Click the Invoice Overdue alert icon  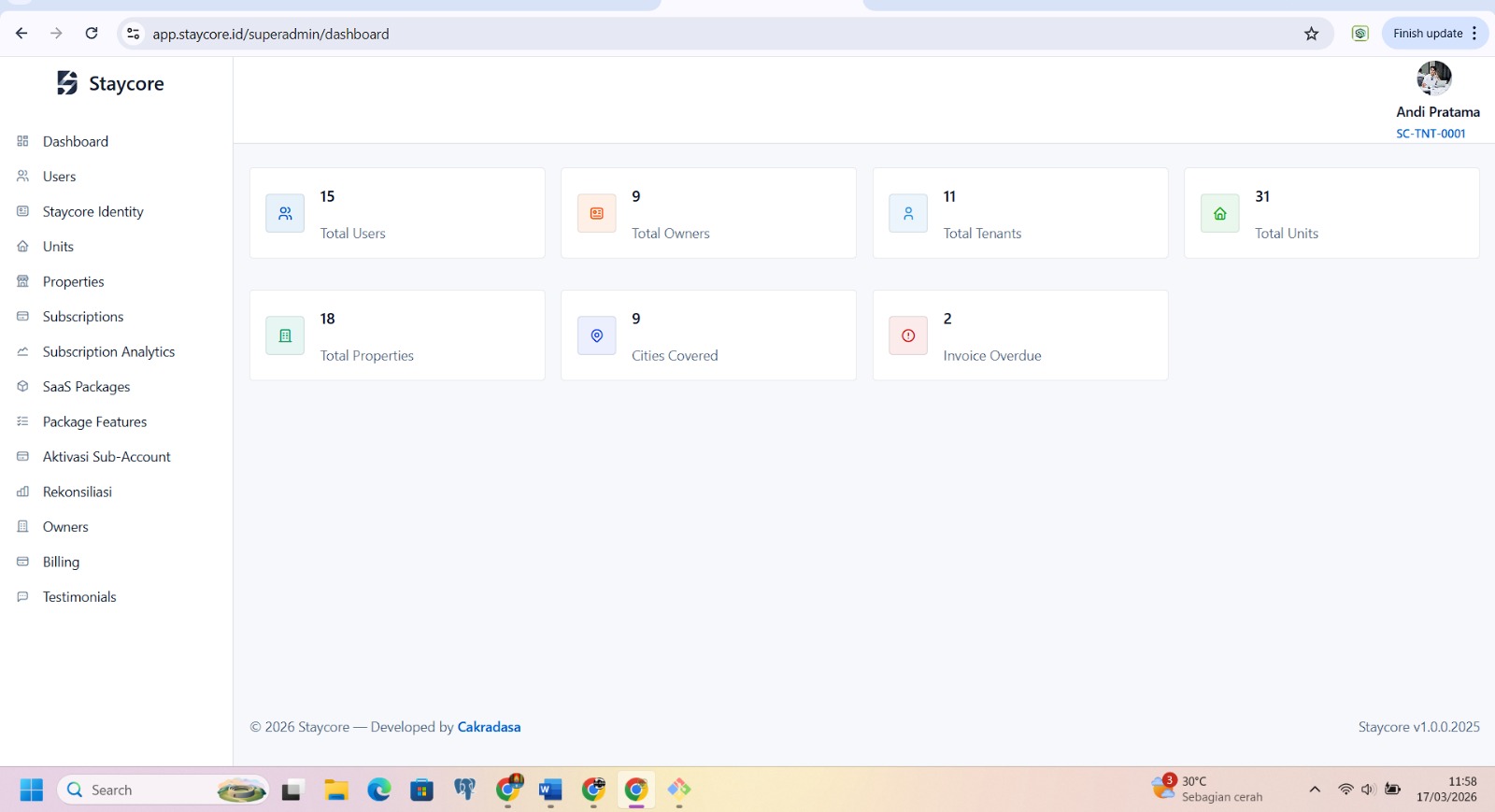(908, 335)
